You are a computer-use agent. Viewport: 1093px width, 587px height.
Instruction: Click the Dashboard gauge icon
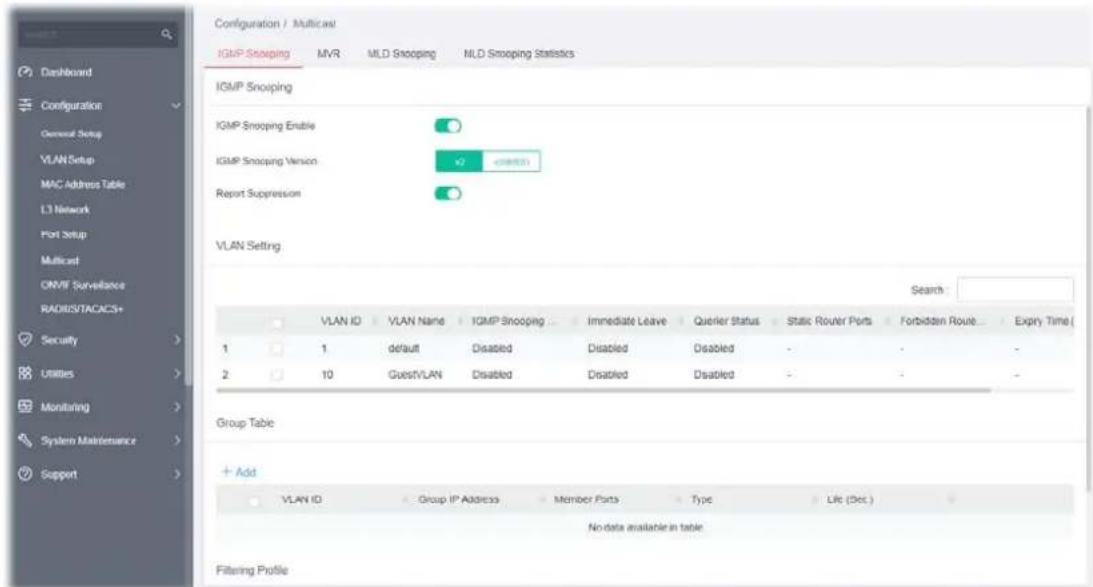(25, 72)
